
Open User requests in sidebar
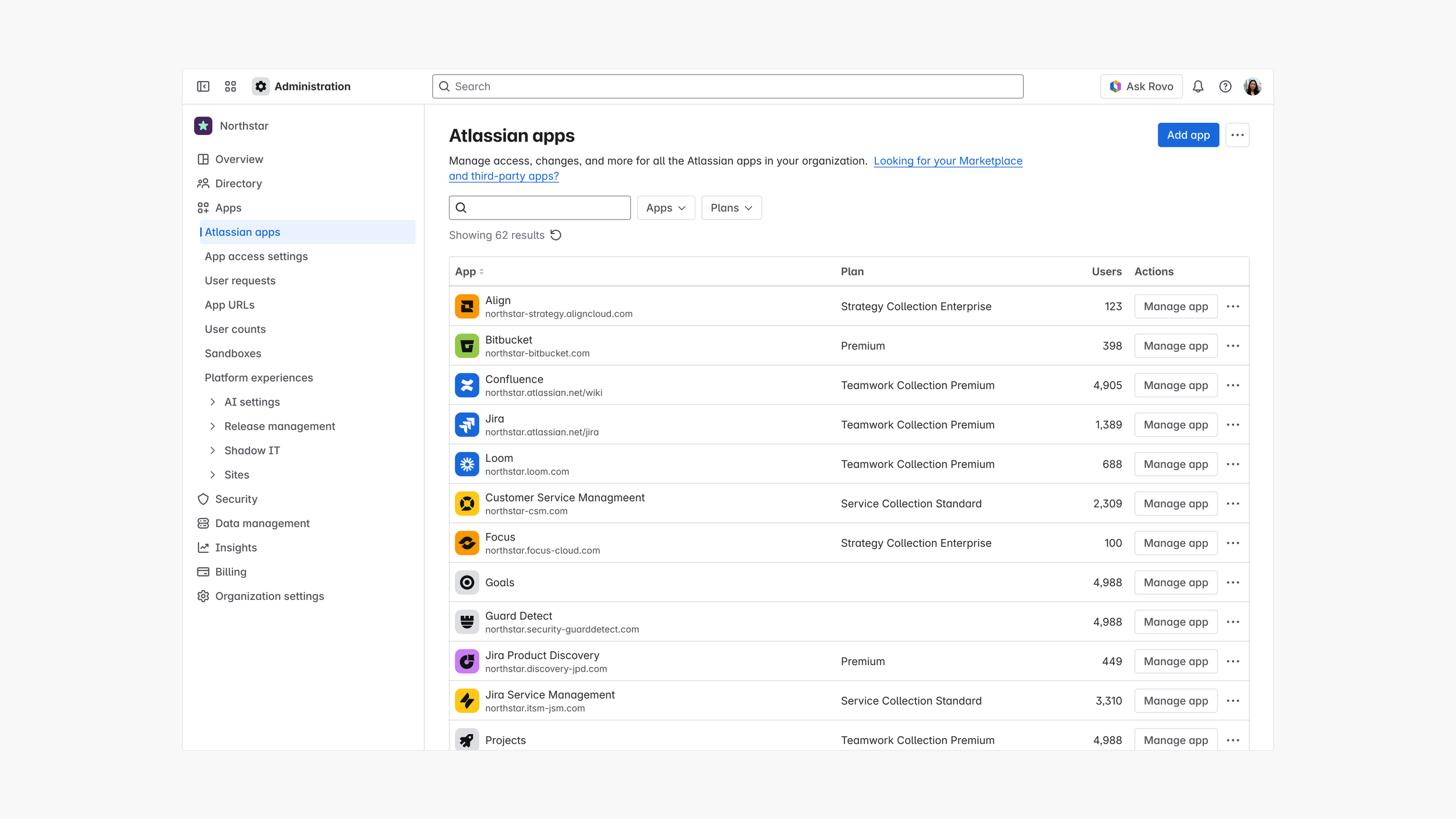pyautogui.click(x=240, y=281)
